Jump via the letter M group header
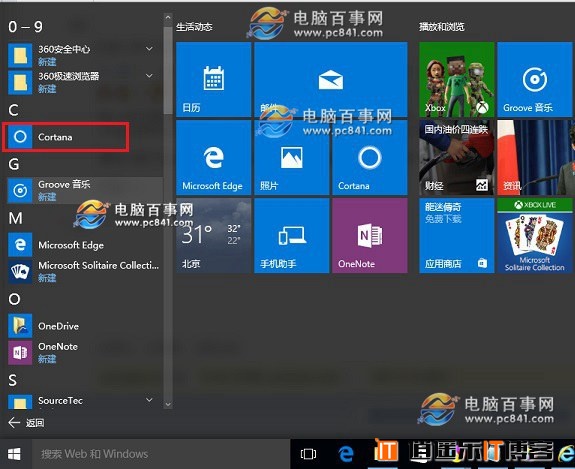Screen dimensions: 575x469 15,218
